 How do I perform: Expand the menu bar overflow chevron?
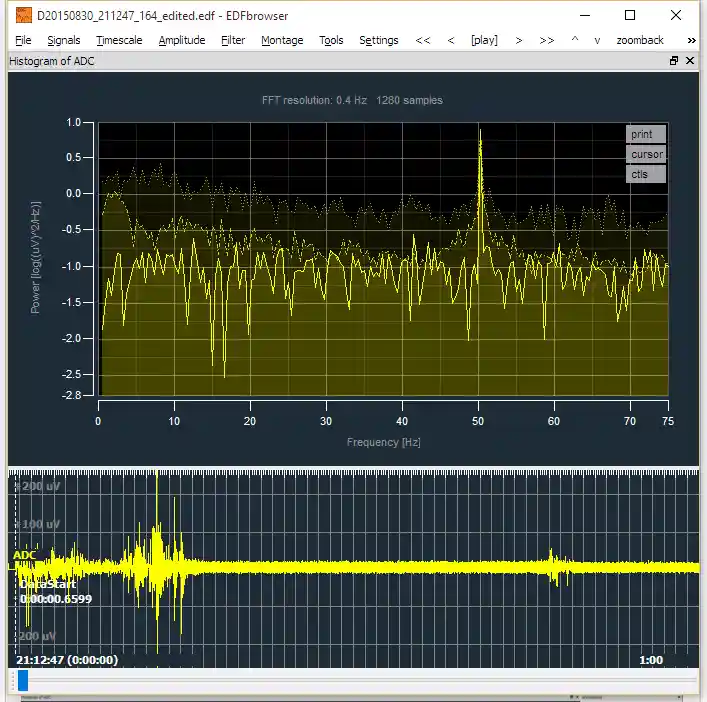click(x=692, y=40)
